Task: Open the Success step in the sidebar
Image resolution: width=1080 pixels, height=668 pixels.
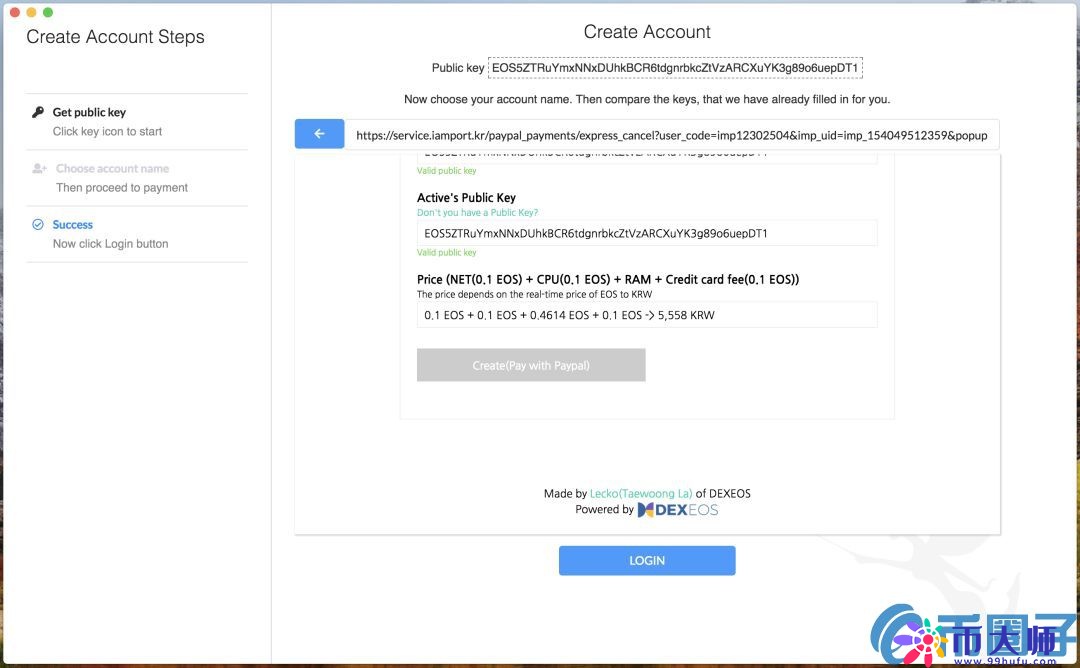Action: point(73,225)
